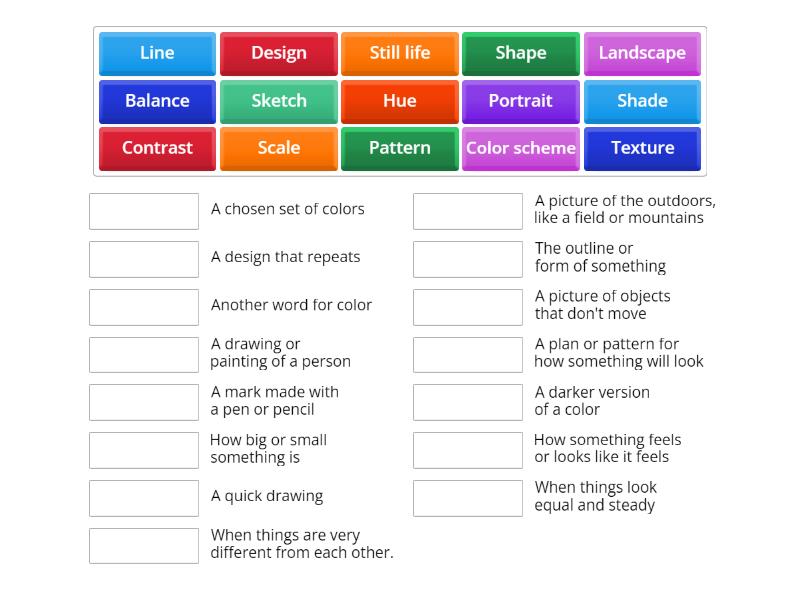Click the Shade tile
The height and width of the screenshot is (600, 800).
[642, 101]
